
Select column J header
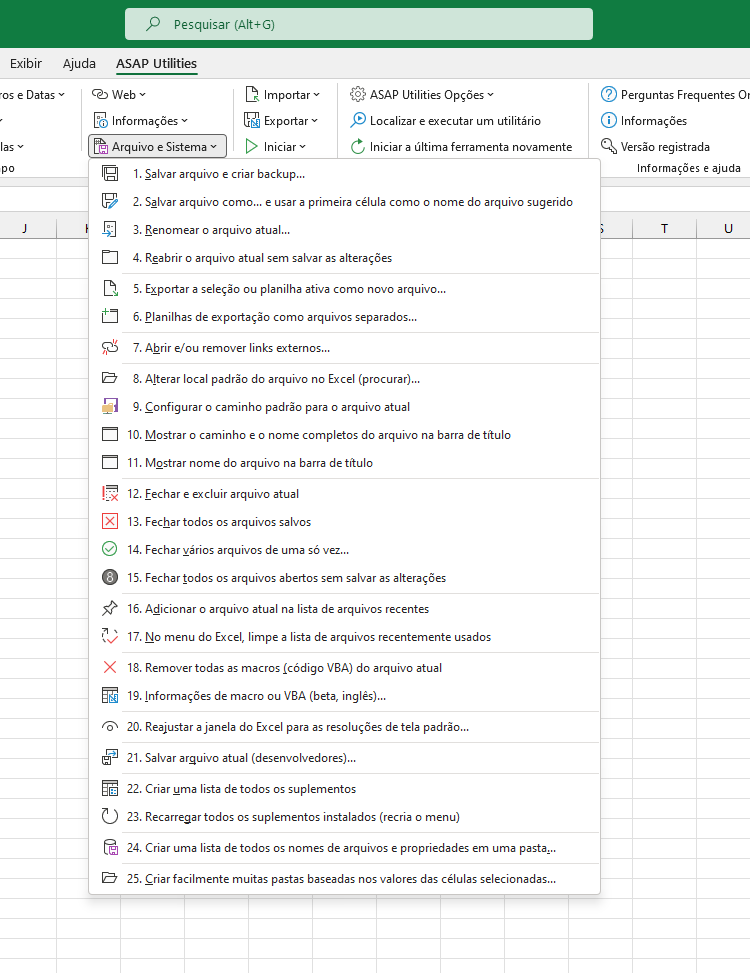click(x=25, y=228)
